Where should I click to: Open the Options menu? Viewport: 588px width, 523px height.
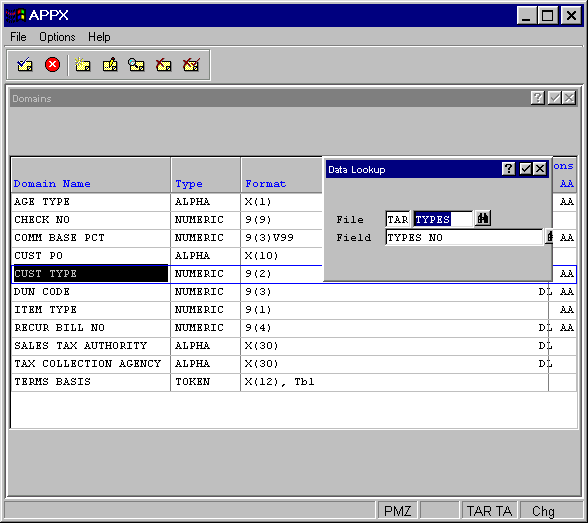(57, 37)
